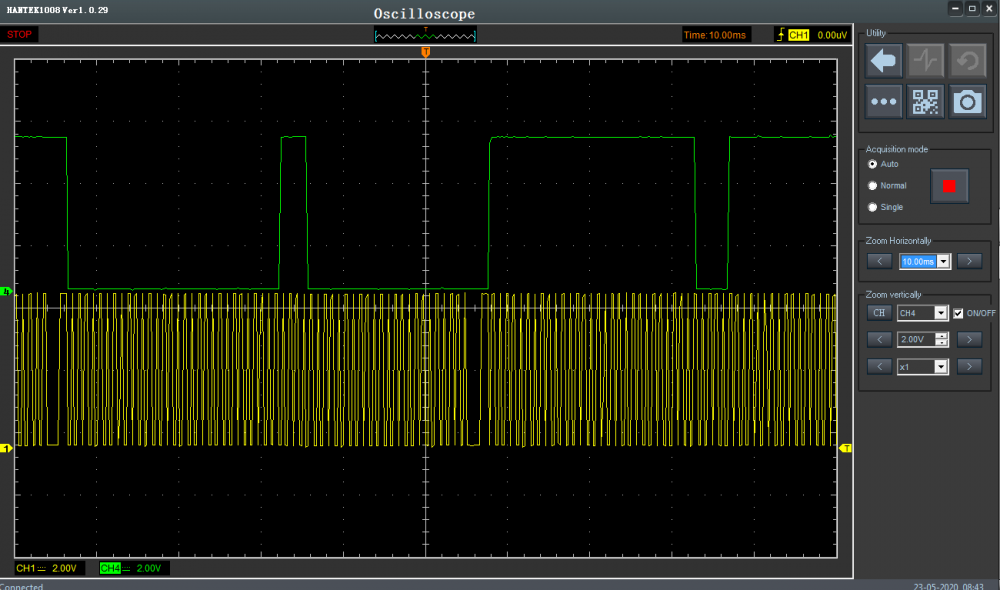Click the waveform pulse utility icon
The height and width of the screenshot is (590, 1000).
click(x=926, y=61)
